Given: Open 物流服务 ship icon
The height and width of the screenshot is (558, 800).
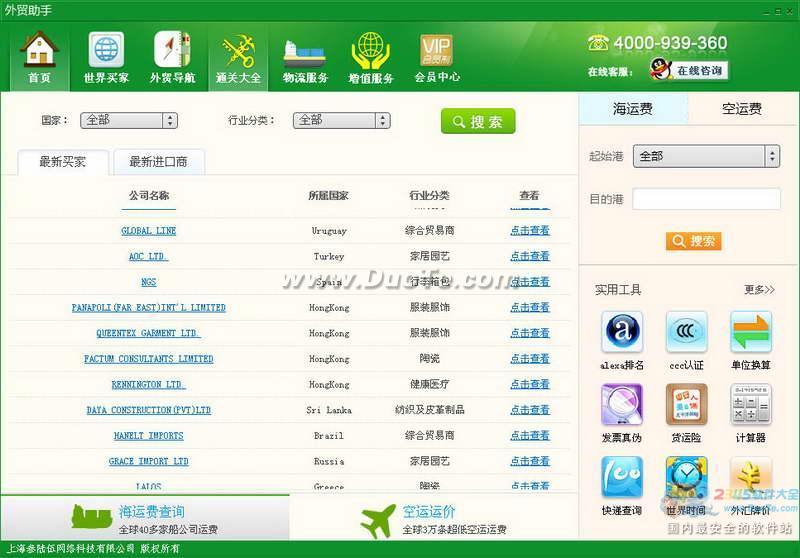Looking at the screenshot, I should pos(305,54).
